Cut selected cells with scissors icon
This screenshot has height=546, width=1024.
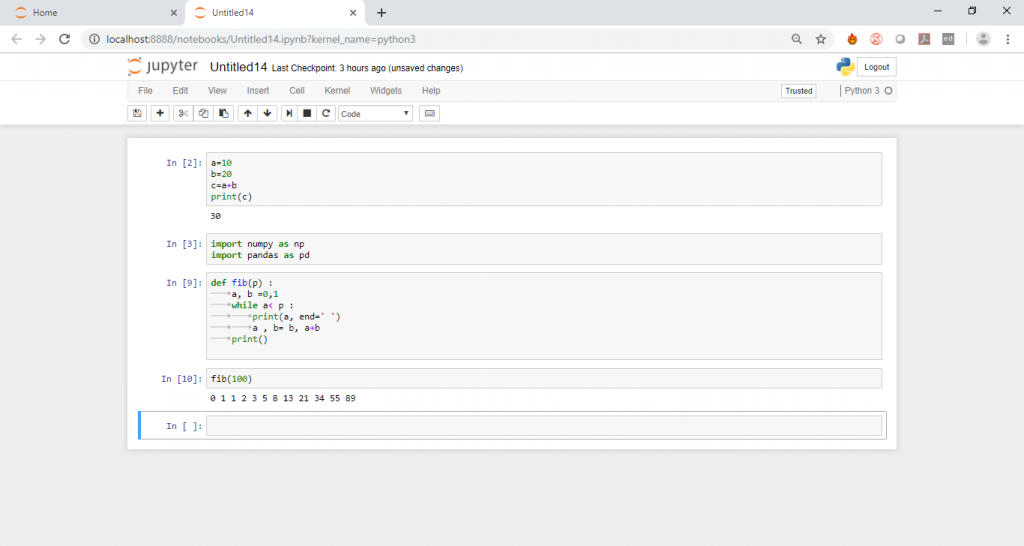[x=182, y=114]
